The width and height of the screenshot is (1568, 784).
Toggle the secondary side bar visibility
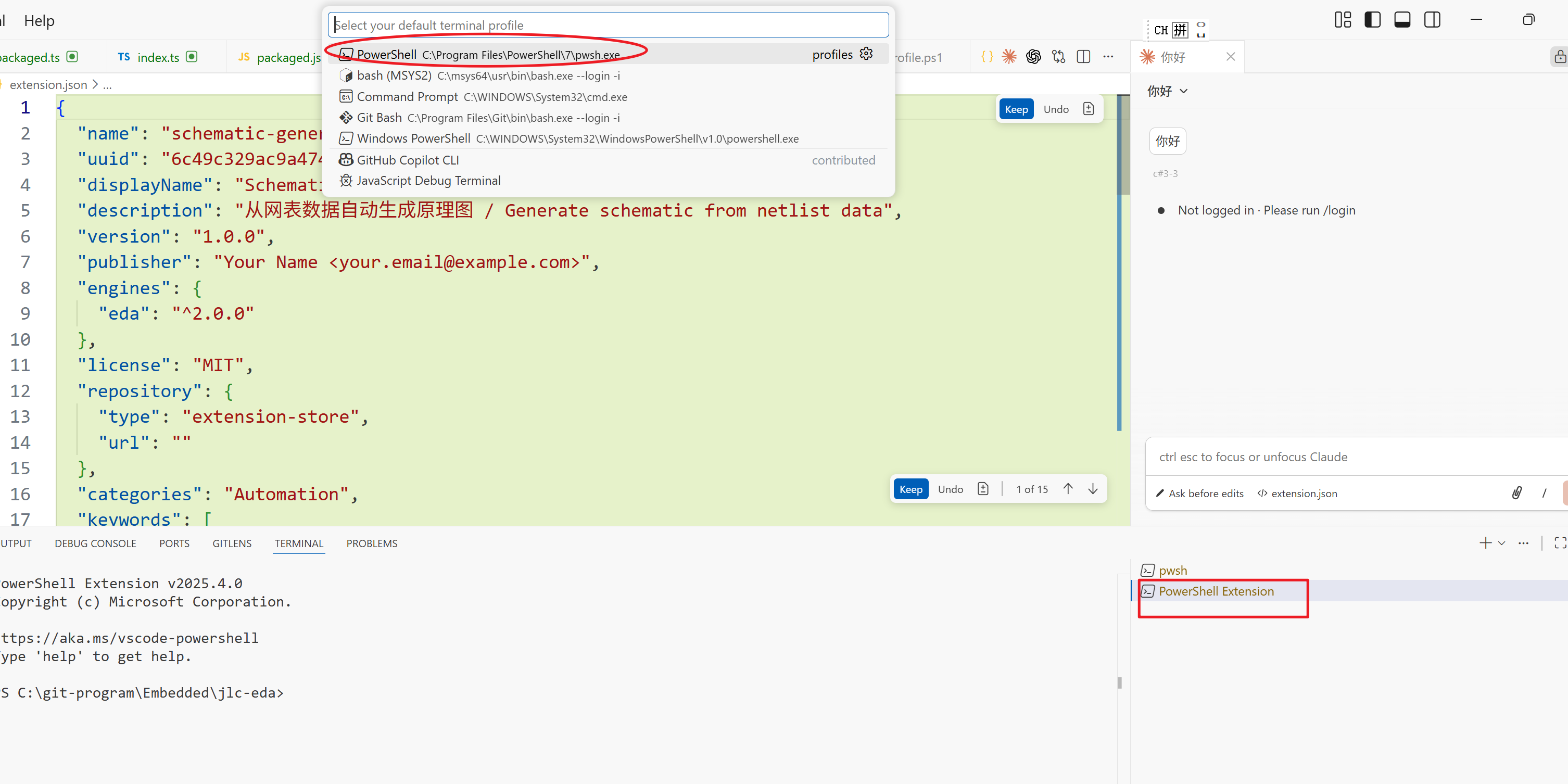pyautogui.click(x=1432, y=19)
